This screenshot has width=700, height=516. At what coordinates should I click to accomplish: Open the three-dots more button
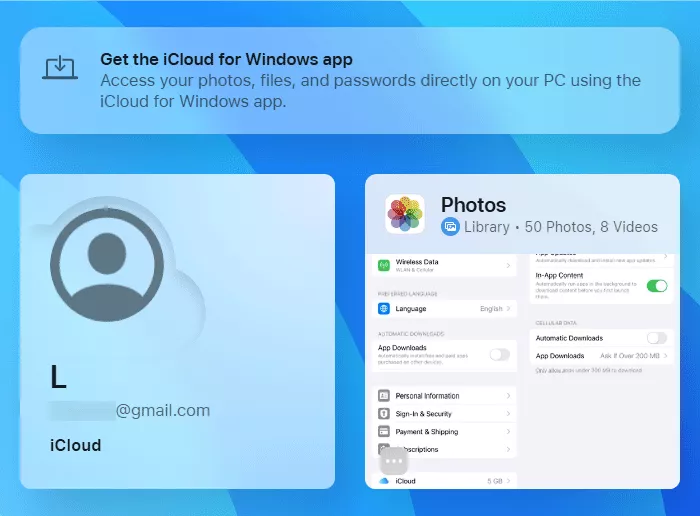coord(394,461)
